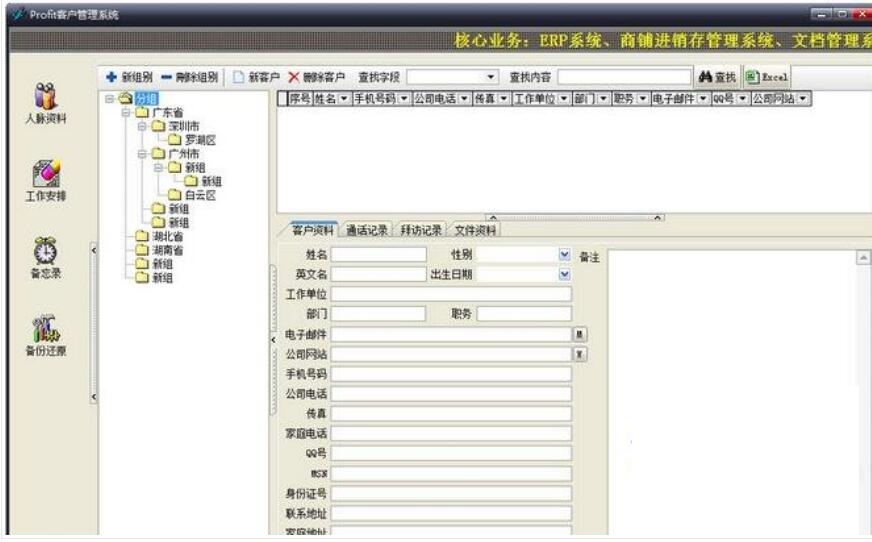Switch to the 文件资料 tab
872x542 pixels.
coord(475,230)
